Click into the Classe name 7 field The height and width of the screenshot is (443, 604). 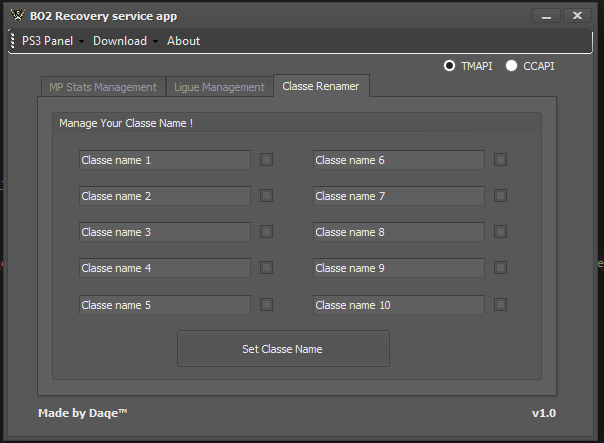399,196
